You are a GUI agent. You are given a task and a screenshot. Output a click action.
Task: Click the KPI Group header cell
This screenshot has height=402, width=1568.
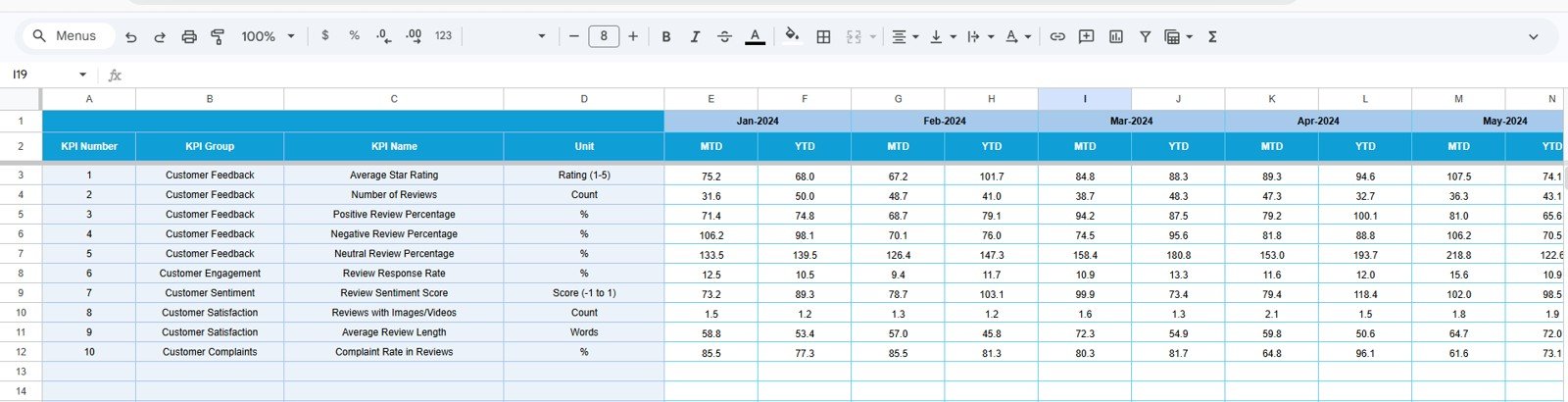pyautogui.click(x=210, y=147)
